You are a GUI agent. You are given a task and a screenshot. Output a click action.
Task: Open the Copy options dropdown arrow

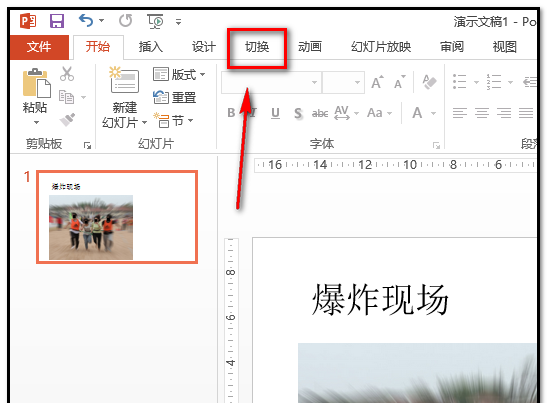(x=83, y=97)
